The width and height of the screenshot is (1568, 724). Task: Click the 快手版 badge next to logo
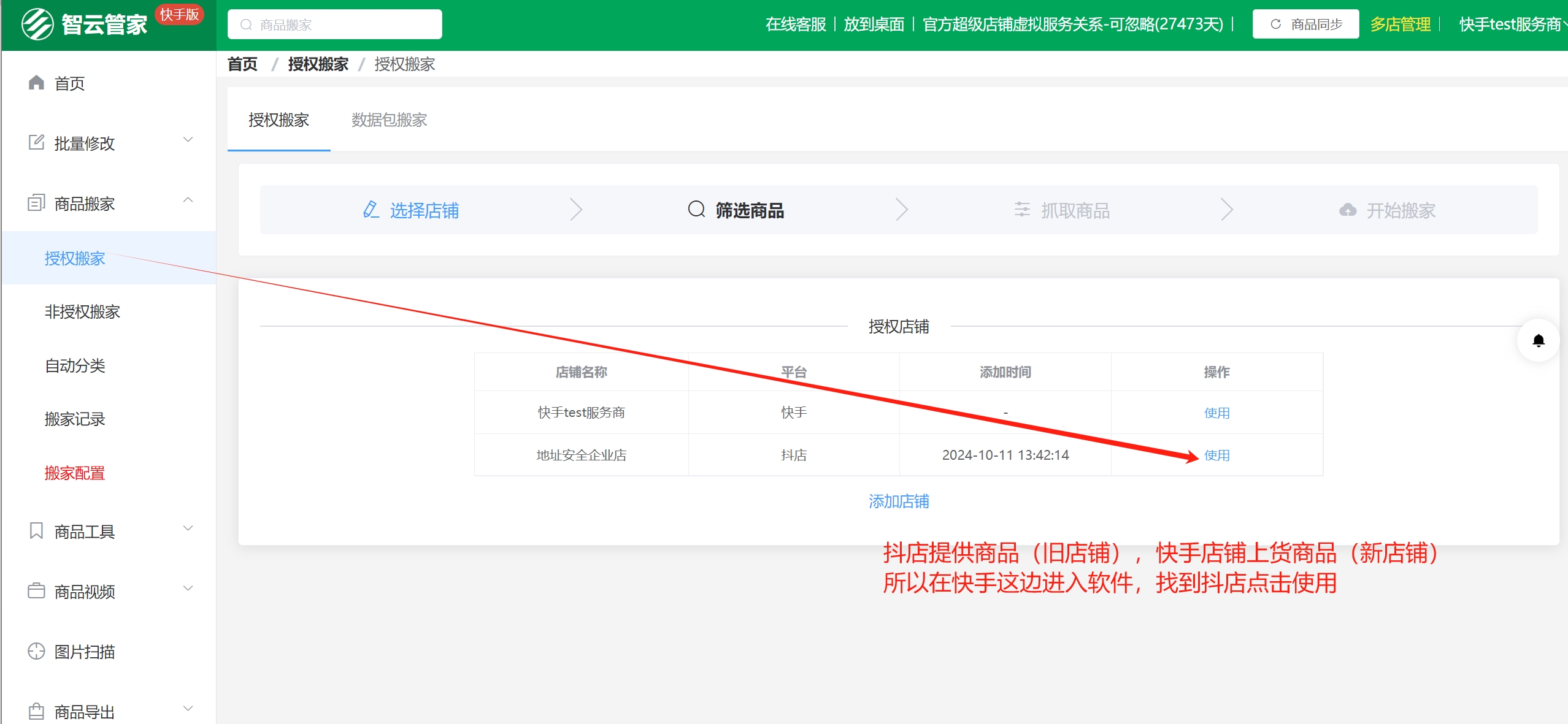coord(179,14)
